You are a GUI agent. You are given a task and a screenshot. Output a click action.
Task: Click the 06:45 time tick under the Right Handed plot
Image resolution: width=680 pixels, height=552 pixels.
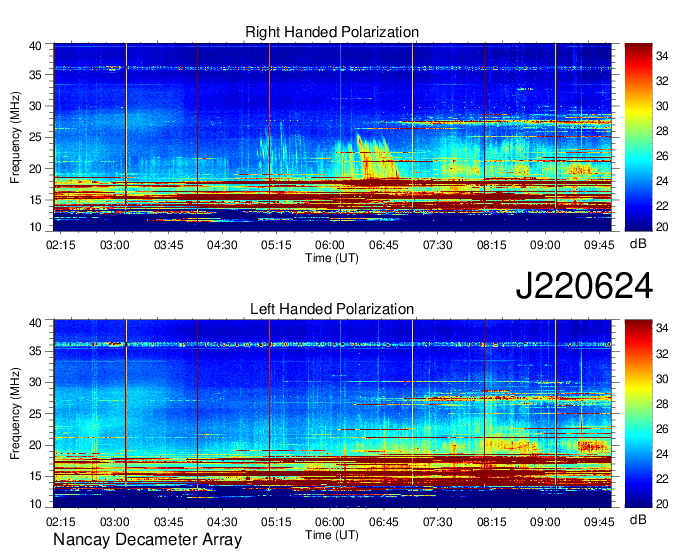(x=383, y=245)
